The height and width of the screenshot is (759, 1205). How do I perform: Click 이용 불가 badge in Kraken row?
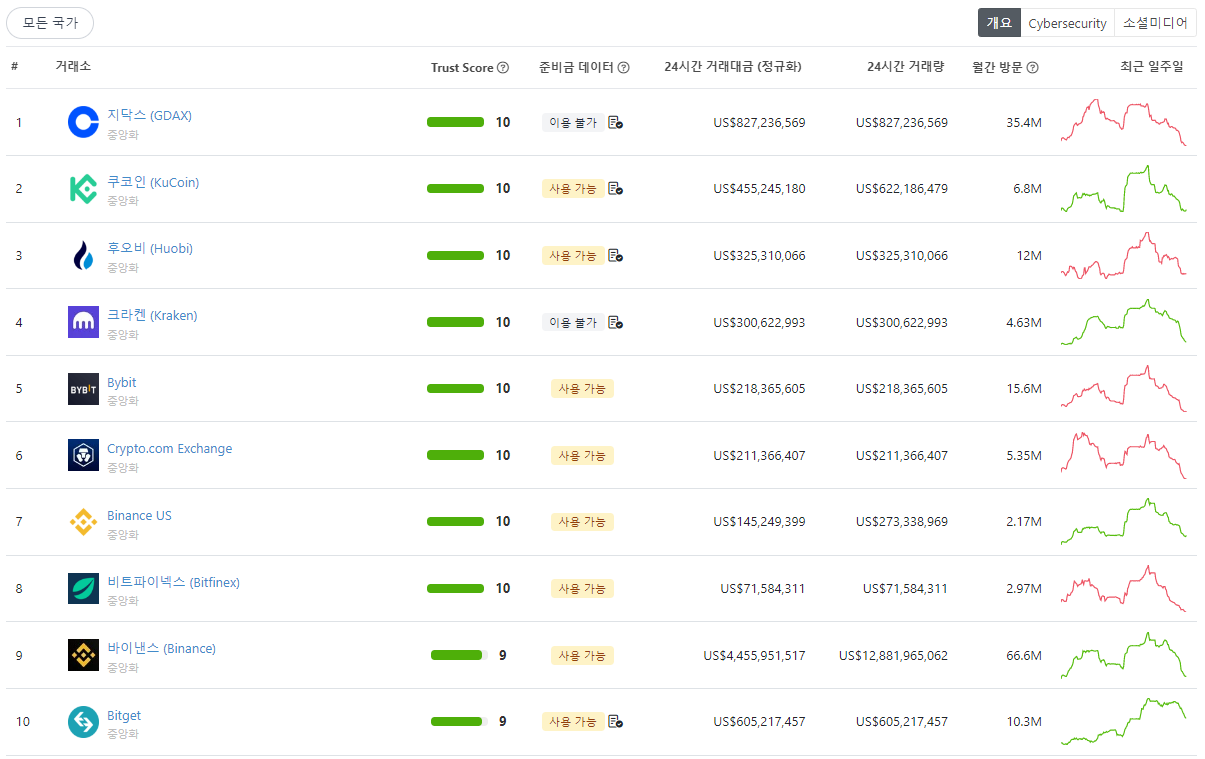click(573, 322)
